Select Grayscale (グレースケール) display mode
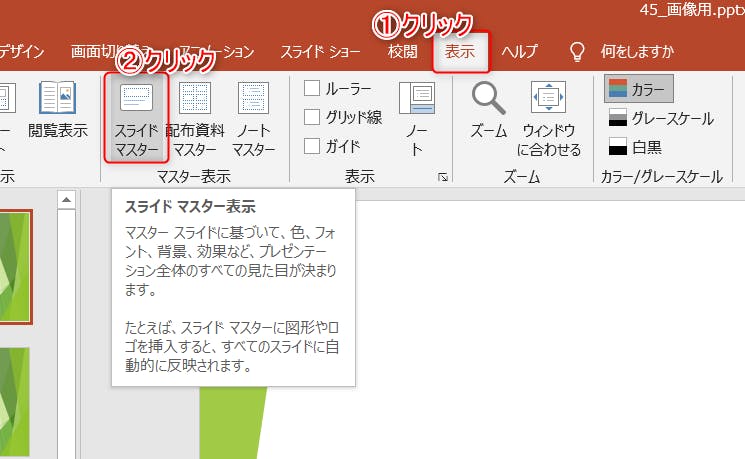Screen dimensions: 745x459 pos(659,118)
